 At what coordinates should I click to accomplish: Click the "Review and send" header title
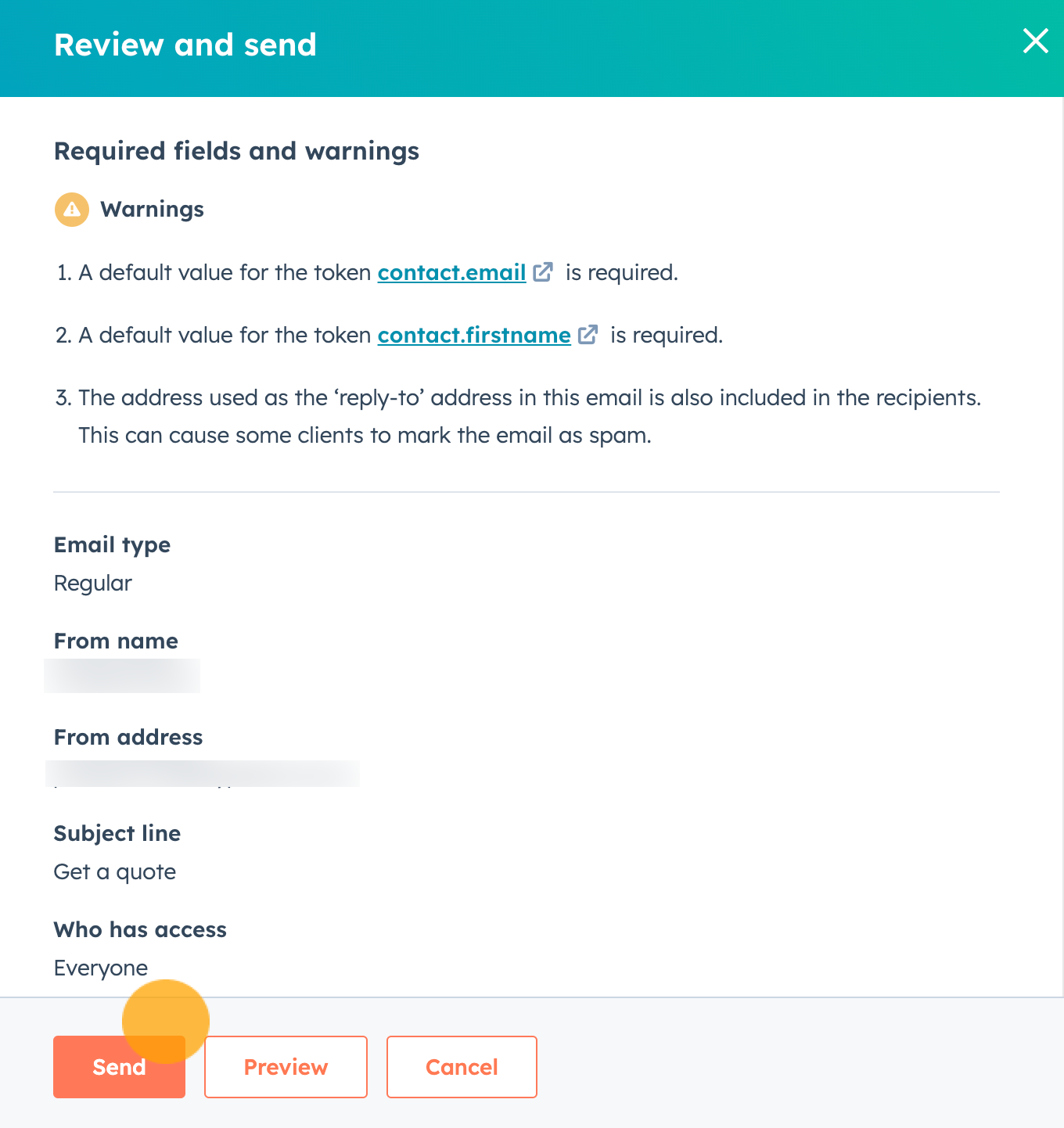pyautogui.click(x=185, y=45)
